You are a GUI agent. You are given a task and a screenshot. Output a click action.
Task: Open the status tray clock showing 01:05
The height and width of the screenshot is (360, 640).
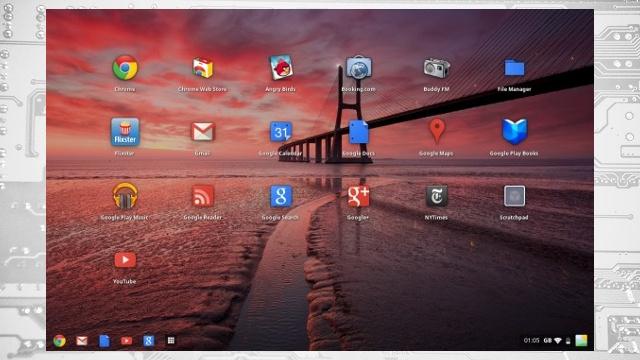tap(531, 340)
